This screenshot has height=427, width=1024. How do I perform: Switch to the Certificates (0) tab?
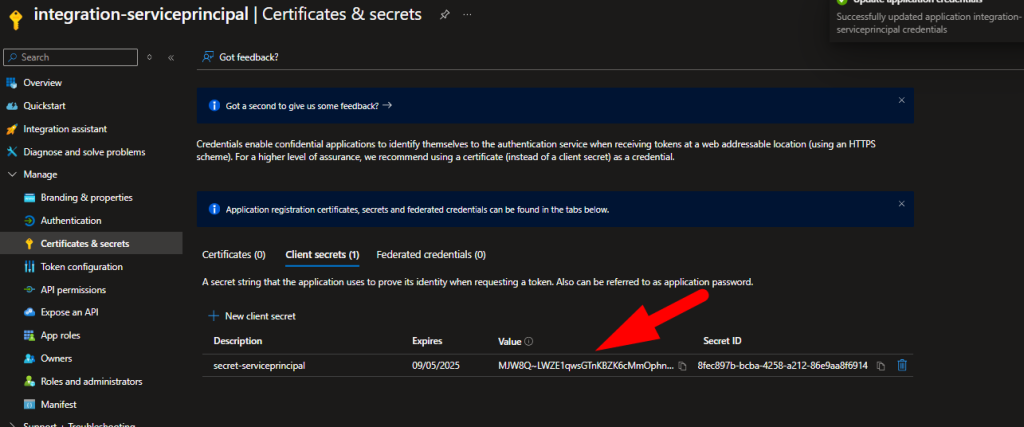233,255
